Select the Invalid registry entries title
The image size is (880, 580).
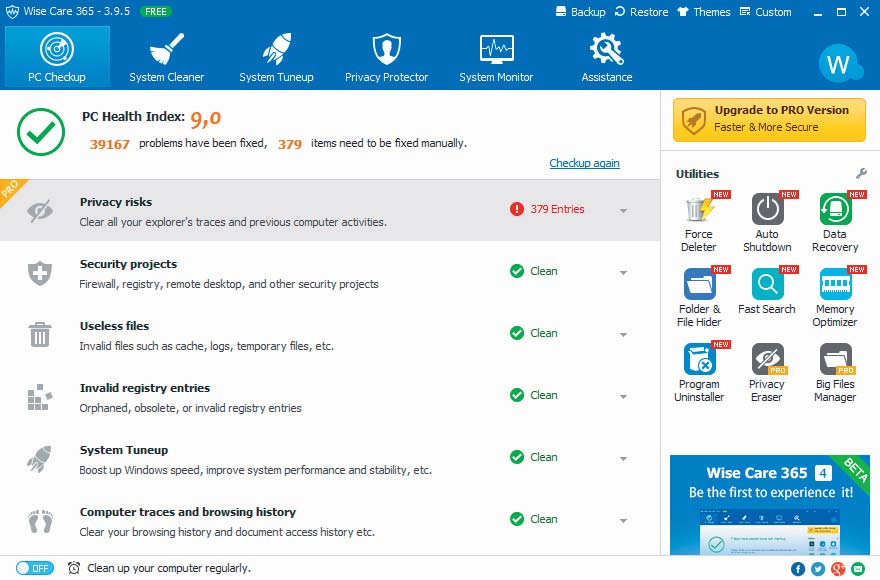coord(145,388)
